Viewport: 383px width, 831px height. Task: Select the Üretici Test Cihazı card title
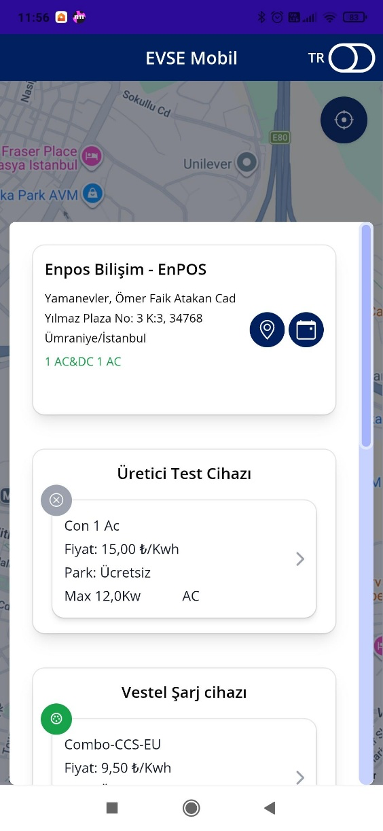click(x=184, y=473)
